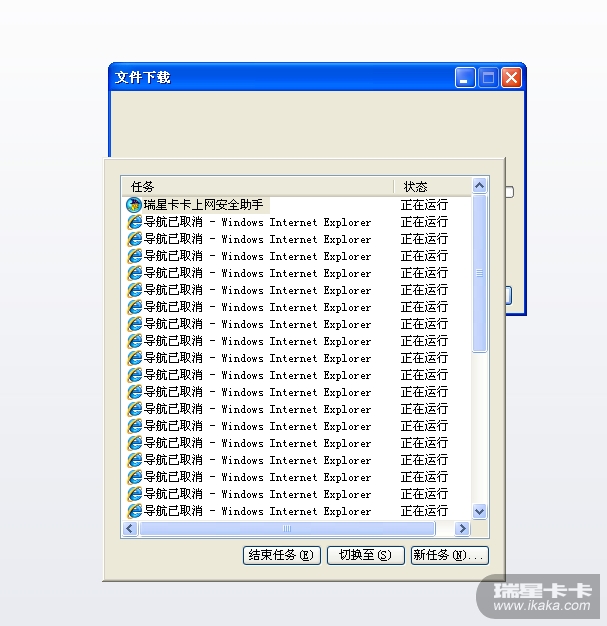Click the vertical scrollbar thumb
The height and width of the screenshot is (626, 607).
click(x=480, y=273)
